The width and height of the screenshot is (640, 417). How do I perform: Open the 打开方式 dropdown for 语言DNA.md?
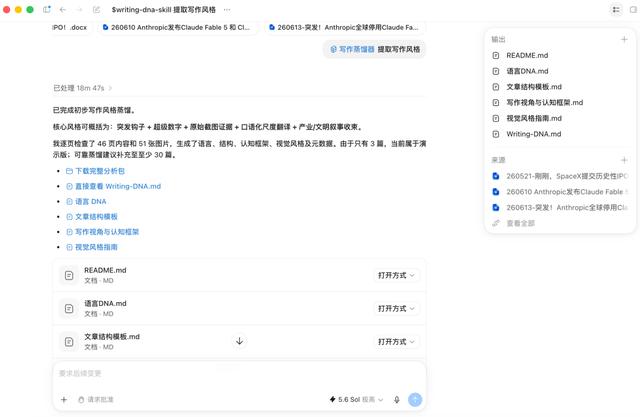click(x=396, y=308)
